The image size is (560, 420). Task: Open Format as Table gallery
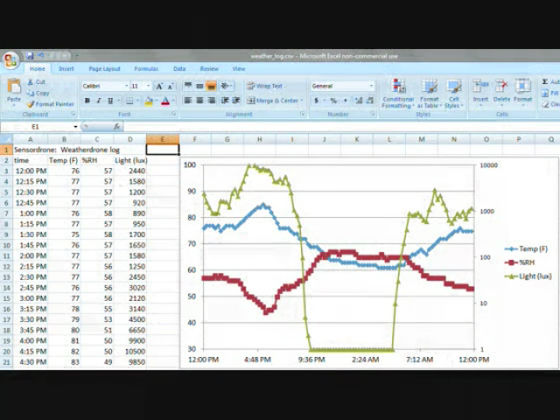coord(430,94)
